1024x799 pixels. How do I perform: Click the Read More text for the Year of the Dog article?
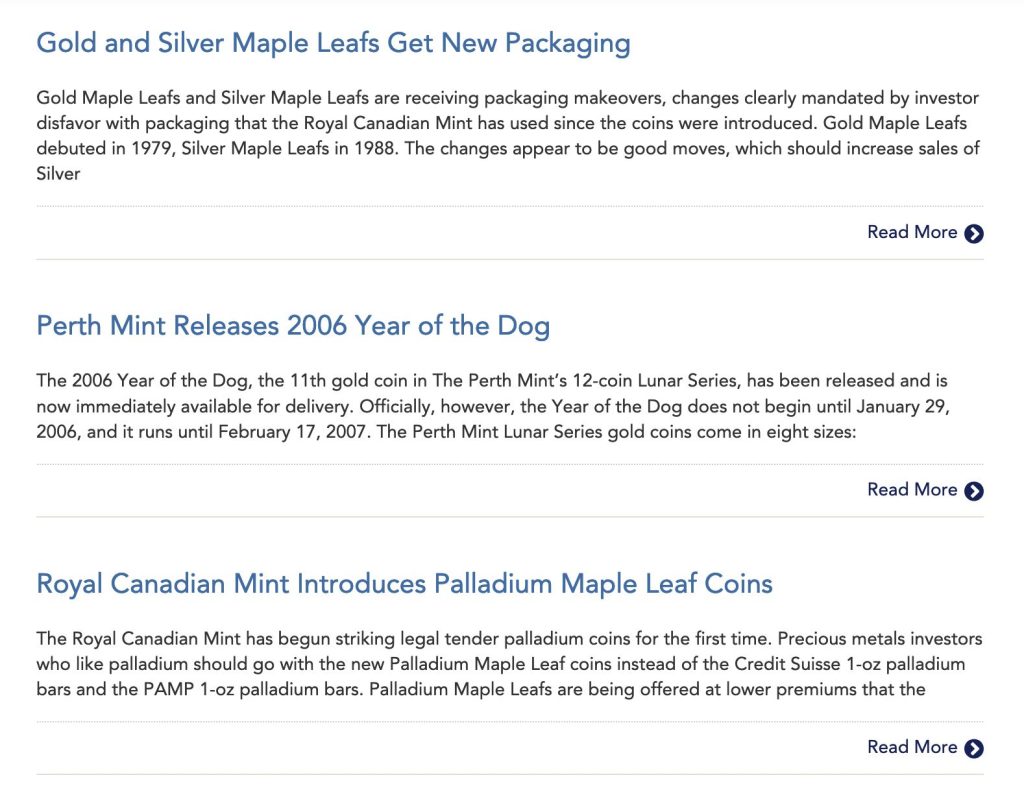911,489
